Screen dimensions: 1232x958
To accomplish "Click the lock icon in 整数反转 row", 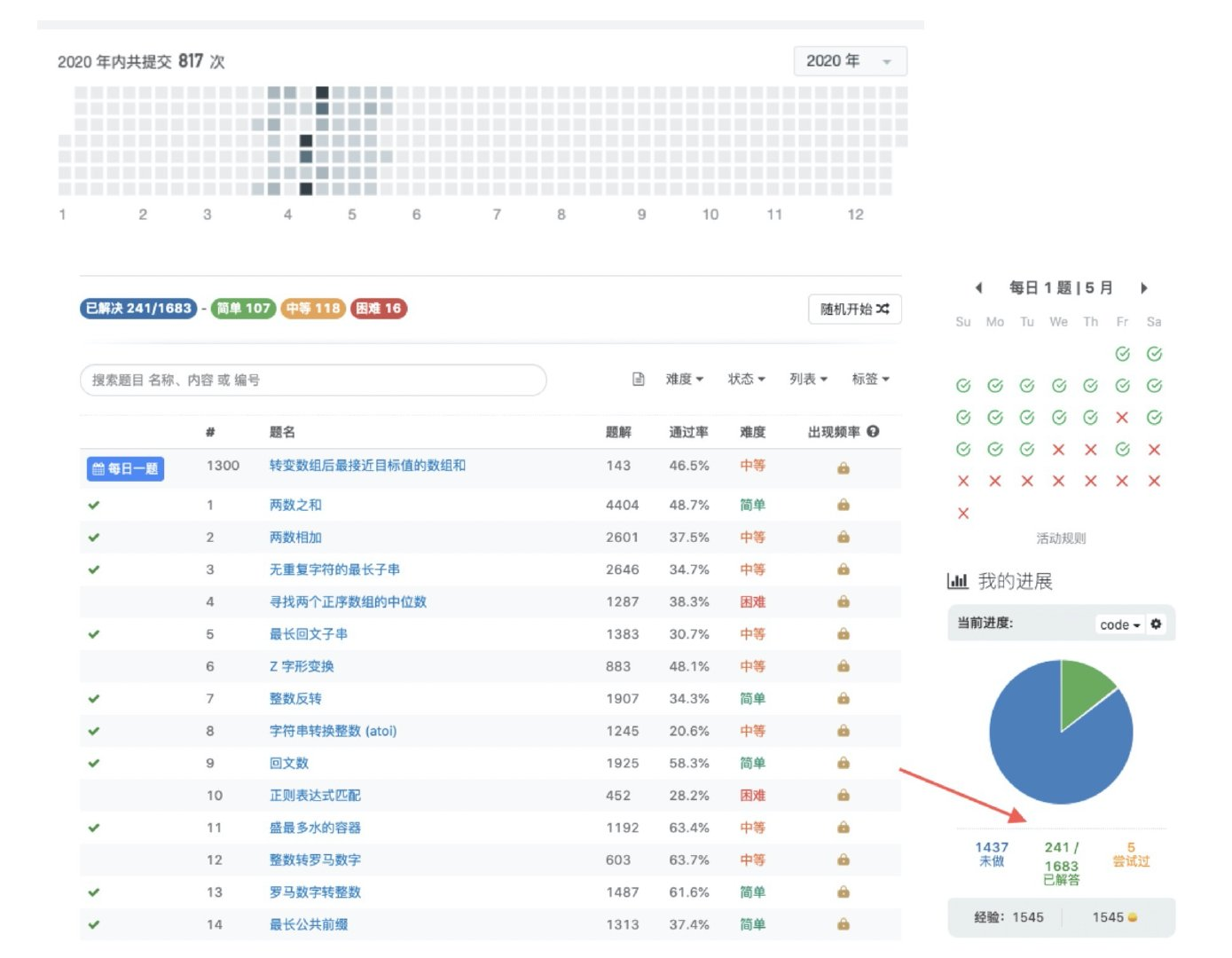I will tap(844, 699).
